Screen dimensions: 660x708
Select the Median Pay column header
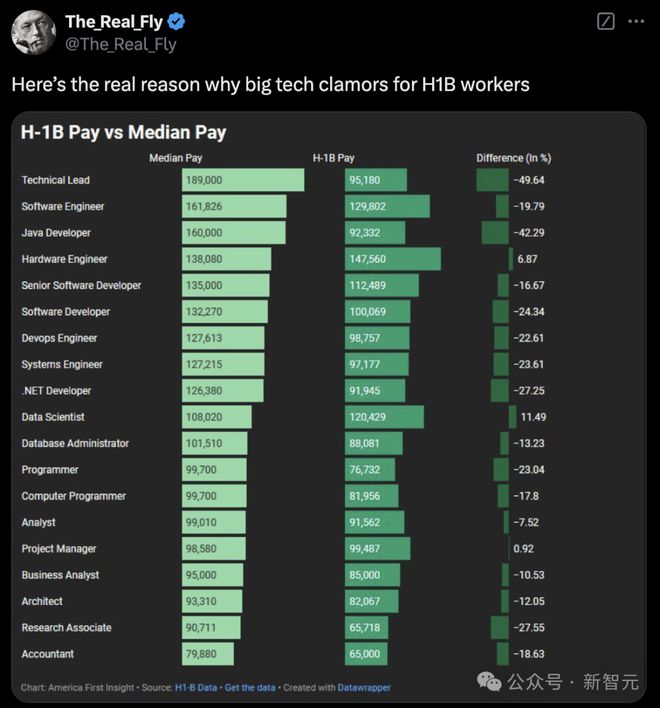pyautogui.click(x=176, y=158)
